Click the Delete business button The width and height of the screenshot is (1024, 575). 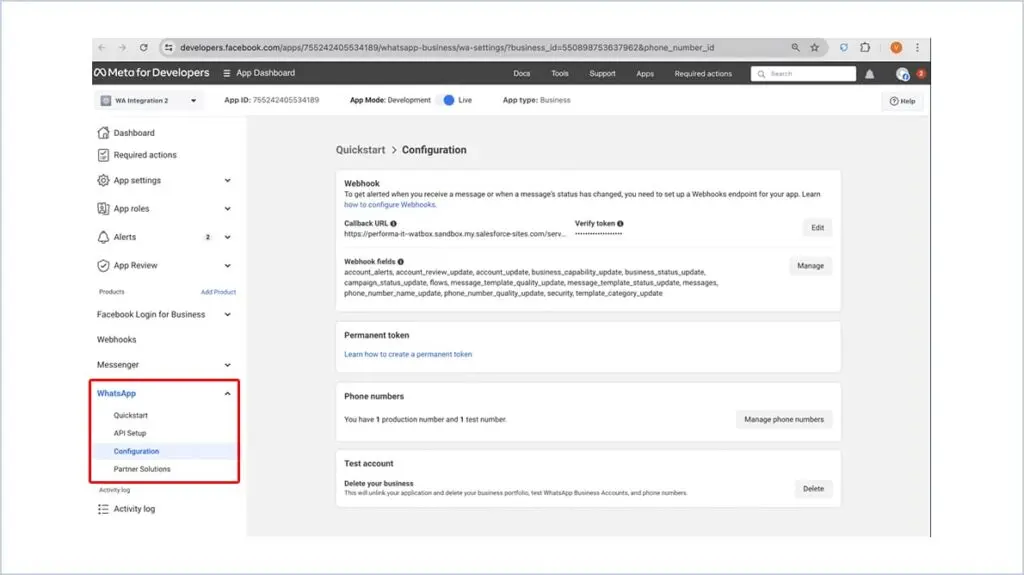point(813,489)
